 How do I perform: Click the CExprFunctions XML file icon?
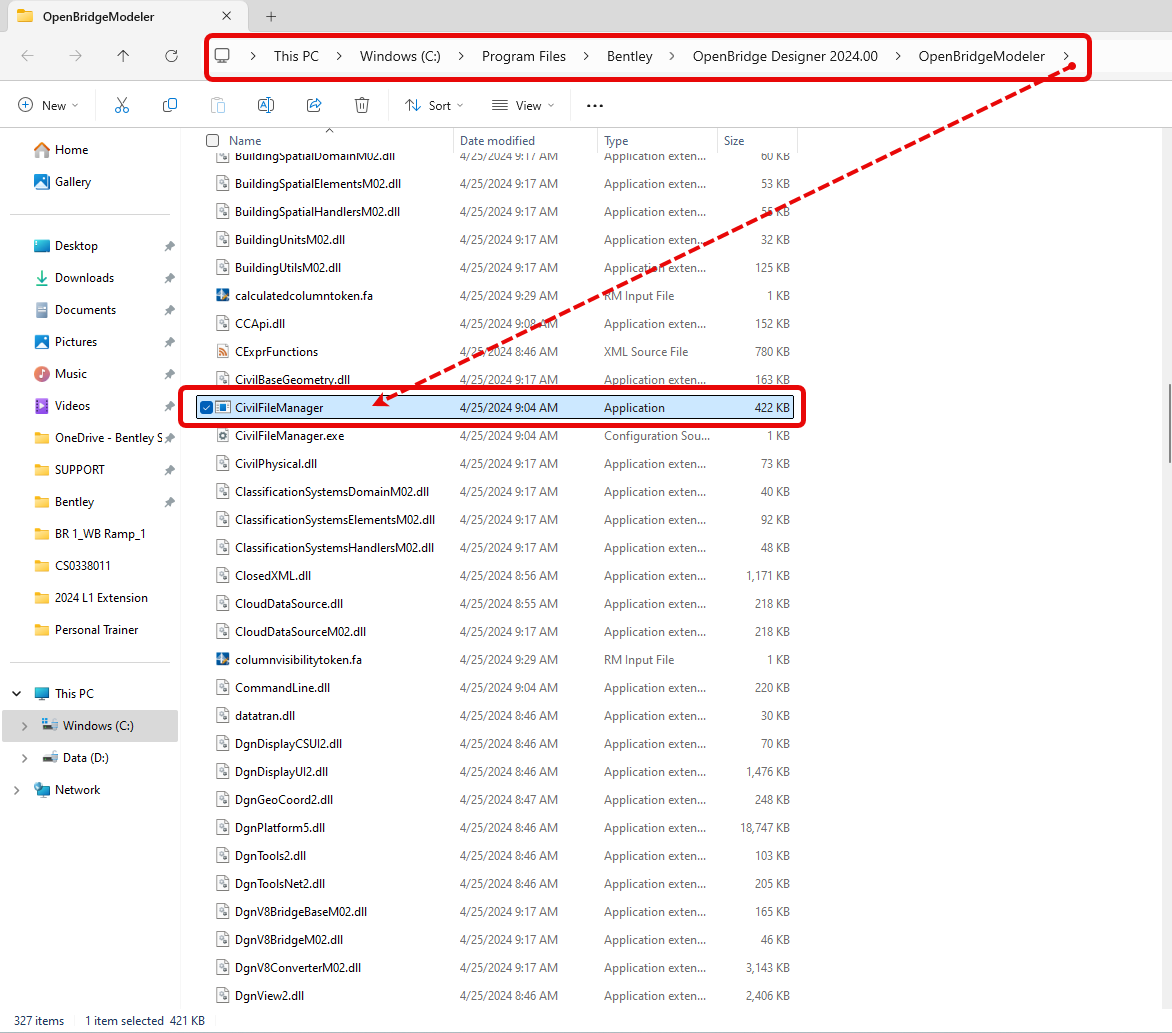223,351
